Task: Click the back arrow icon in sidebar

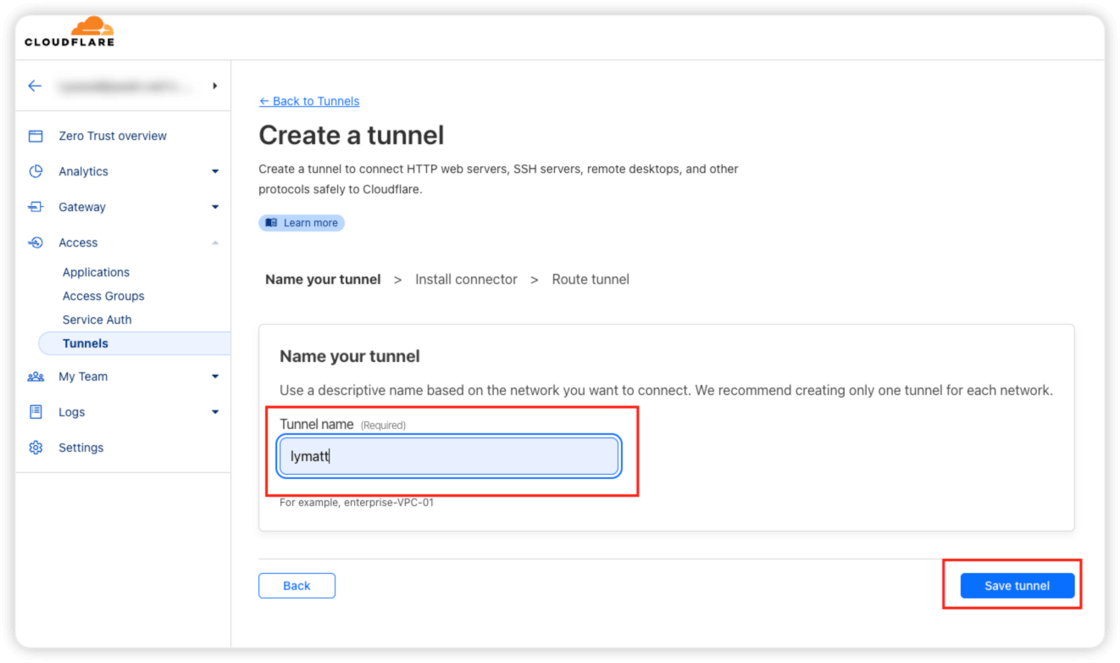Action: click(35, 86)
